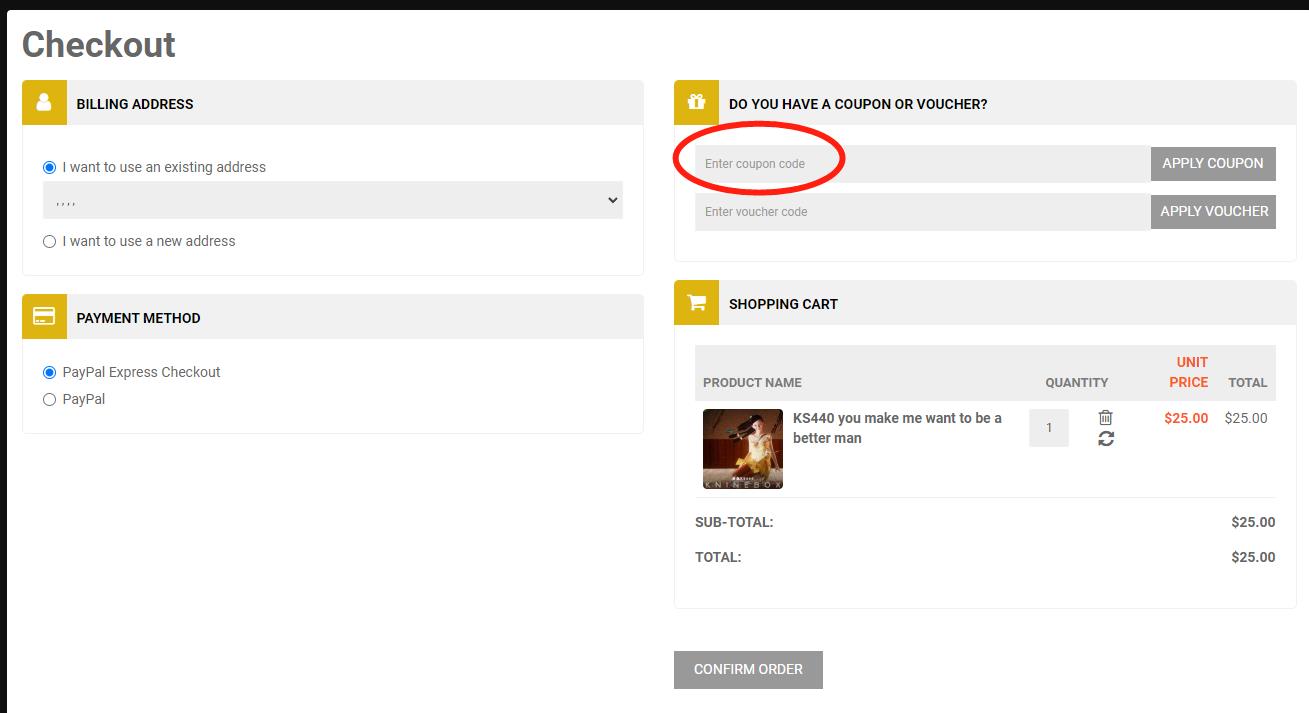
Task: Click the Apply Coupon button
Action: coord(1213,163)
